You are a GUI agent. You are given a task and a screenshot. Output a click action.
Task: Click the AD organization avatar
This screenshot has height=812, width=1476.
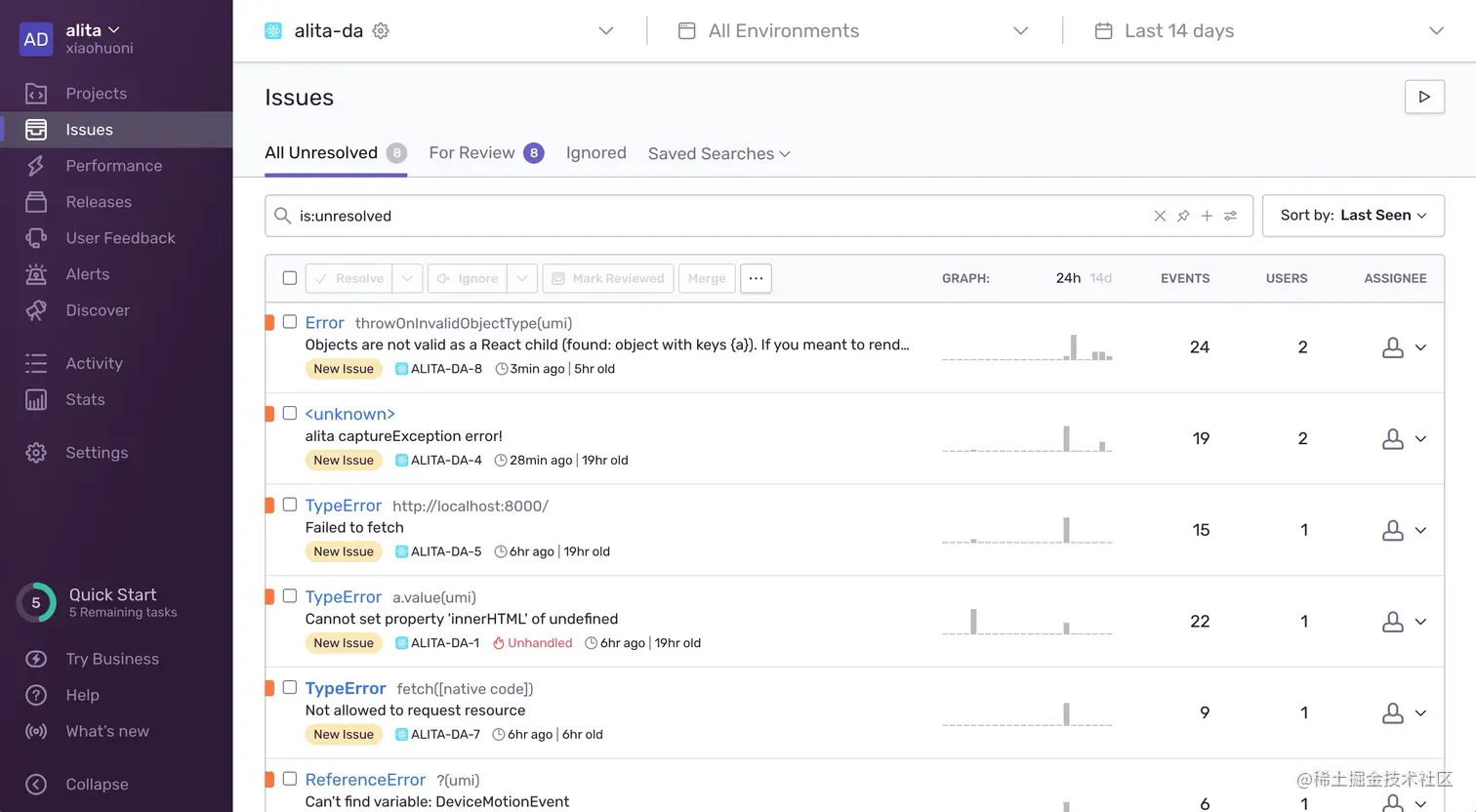36,39
